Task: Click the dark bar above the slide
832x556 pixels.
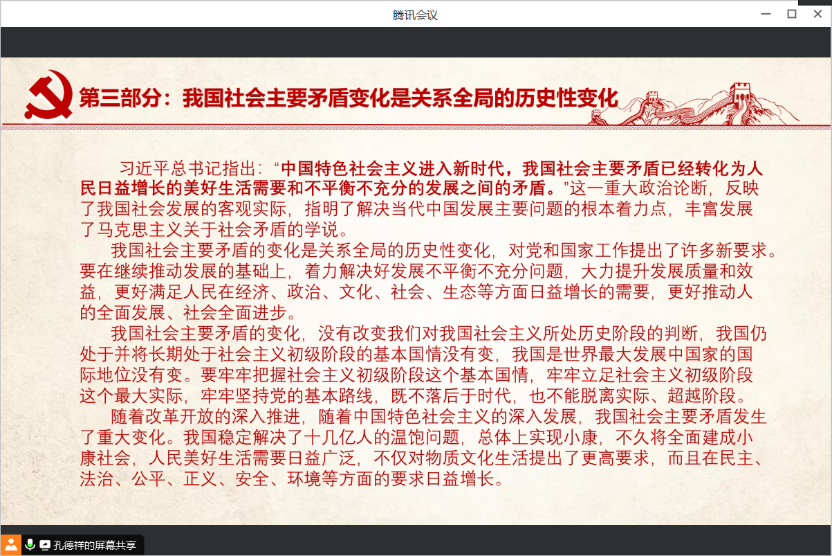Action: (416, 42)
